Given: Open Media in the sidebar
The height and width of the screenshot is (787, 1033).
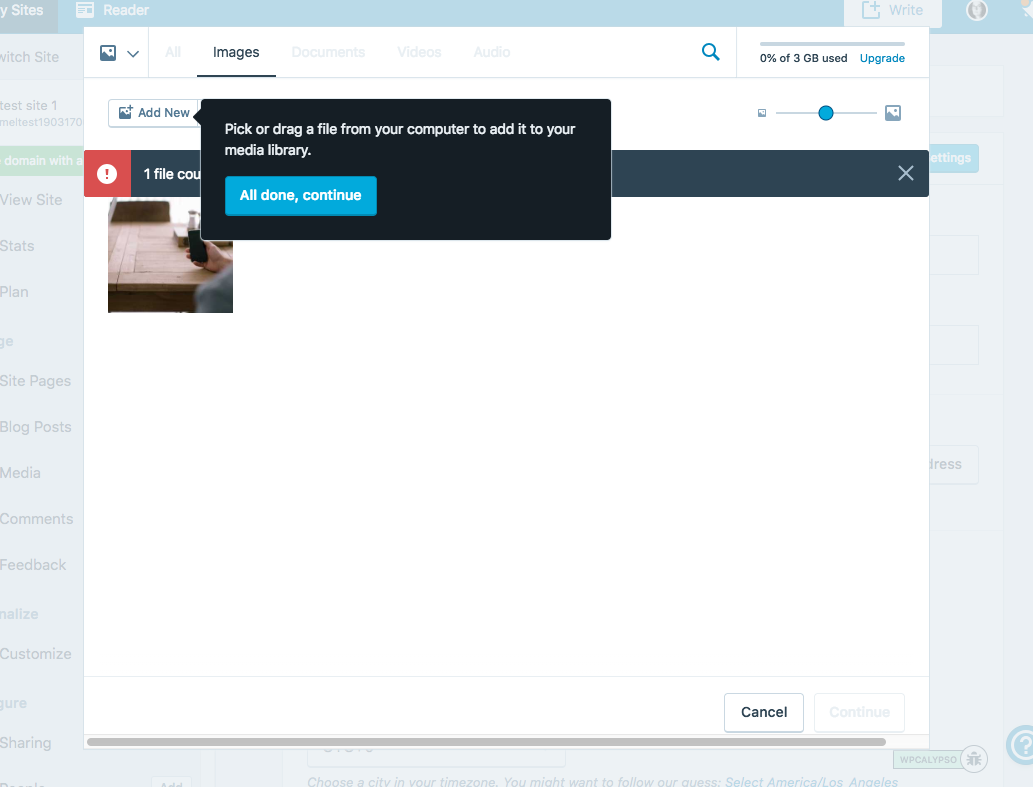Looking at the screenshot, I should pyautogui.click(x=20, y=473).
